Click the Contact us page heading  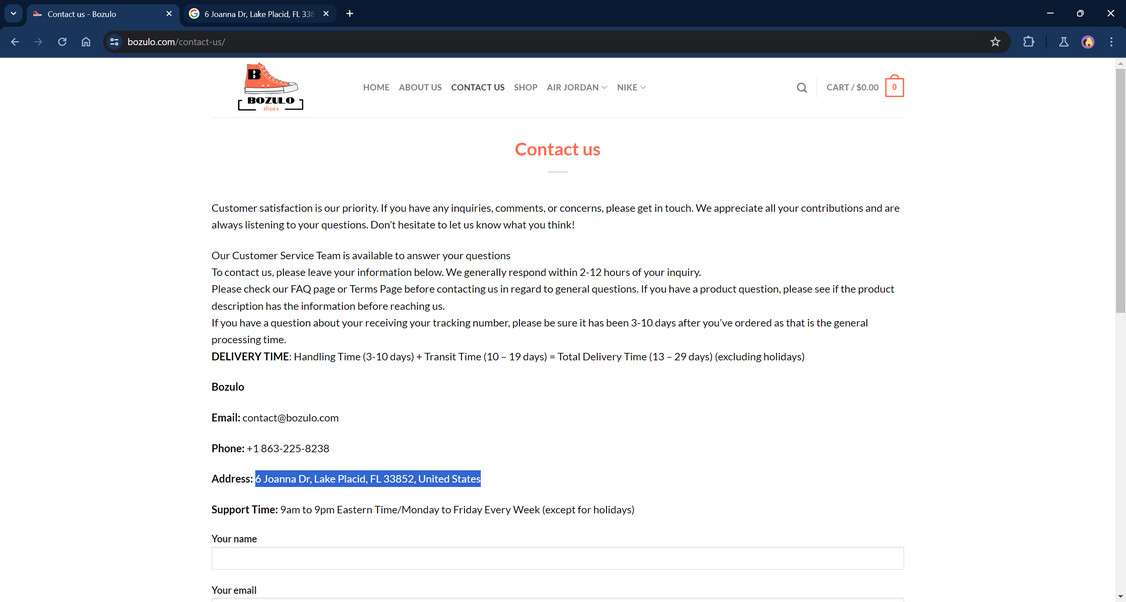coord(557,149)
